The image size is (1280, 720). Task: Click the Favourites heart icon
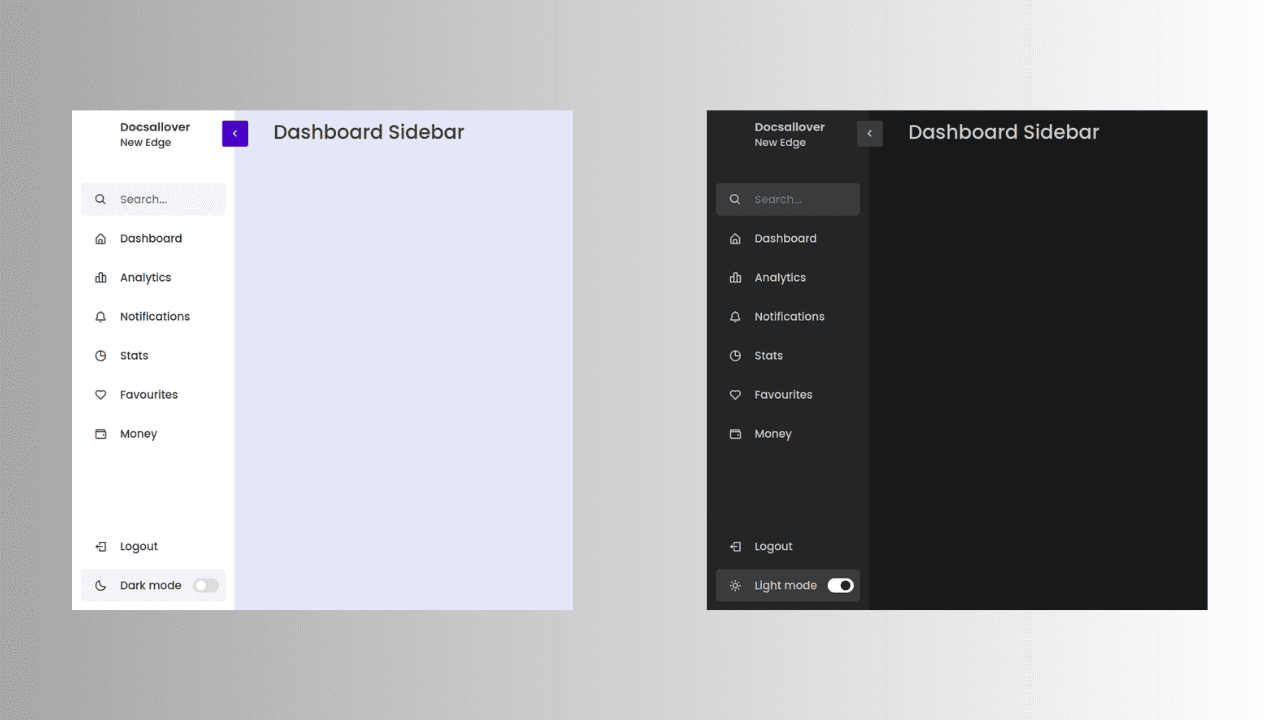click(100, 394)
